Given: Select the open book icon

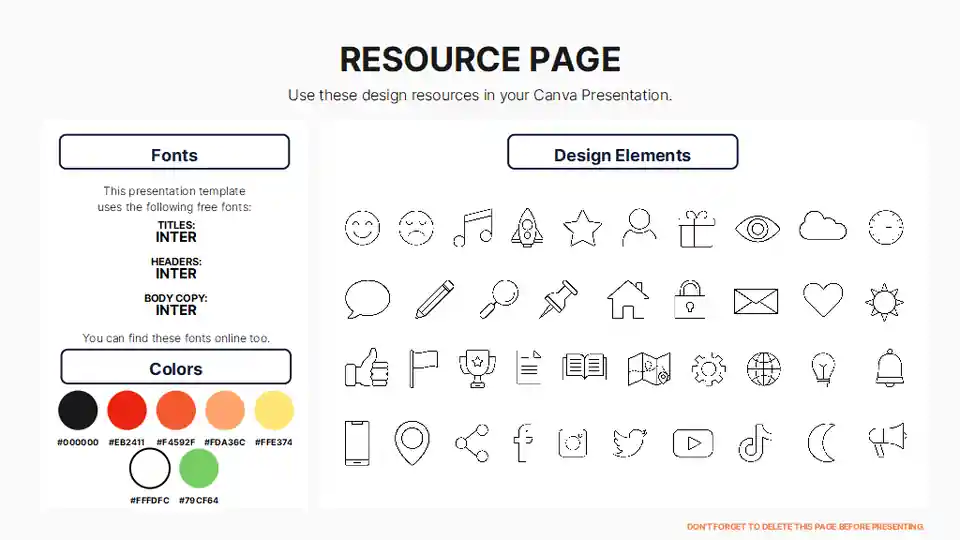Looking at the screenshot, I should [585, 366].
